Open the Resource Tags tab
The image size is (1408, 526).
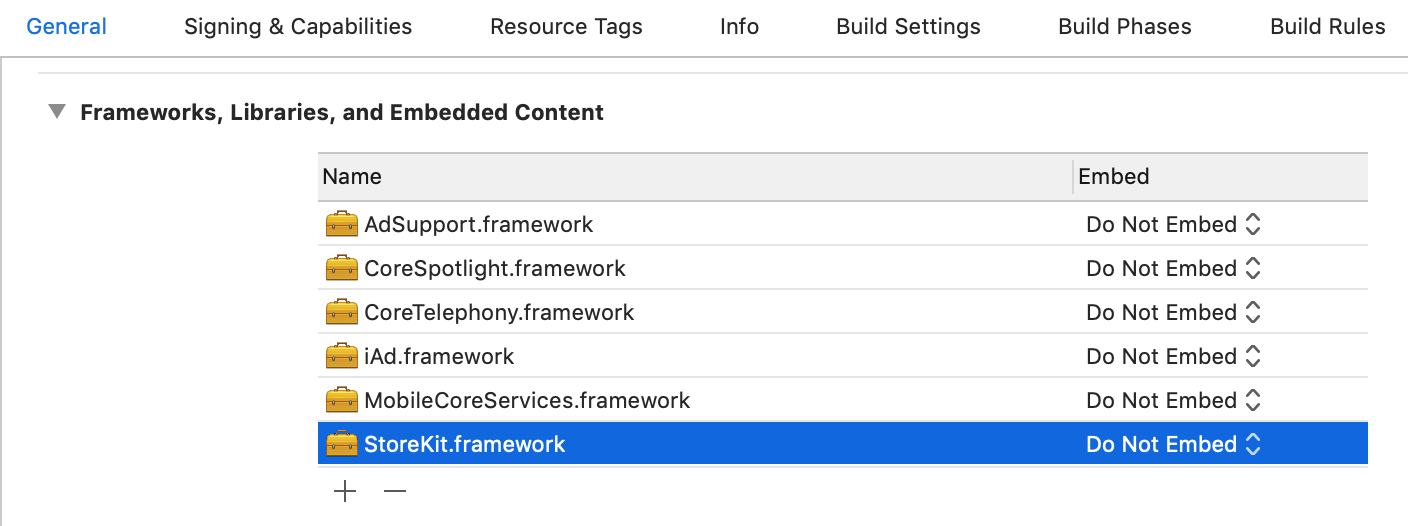point(566,27)
